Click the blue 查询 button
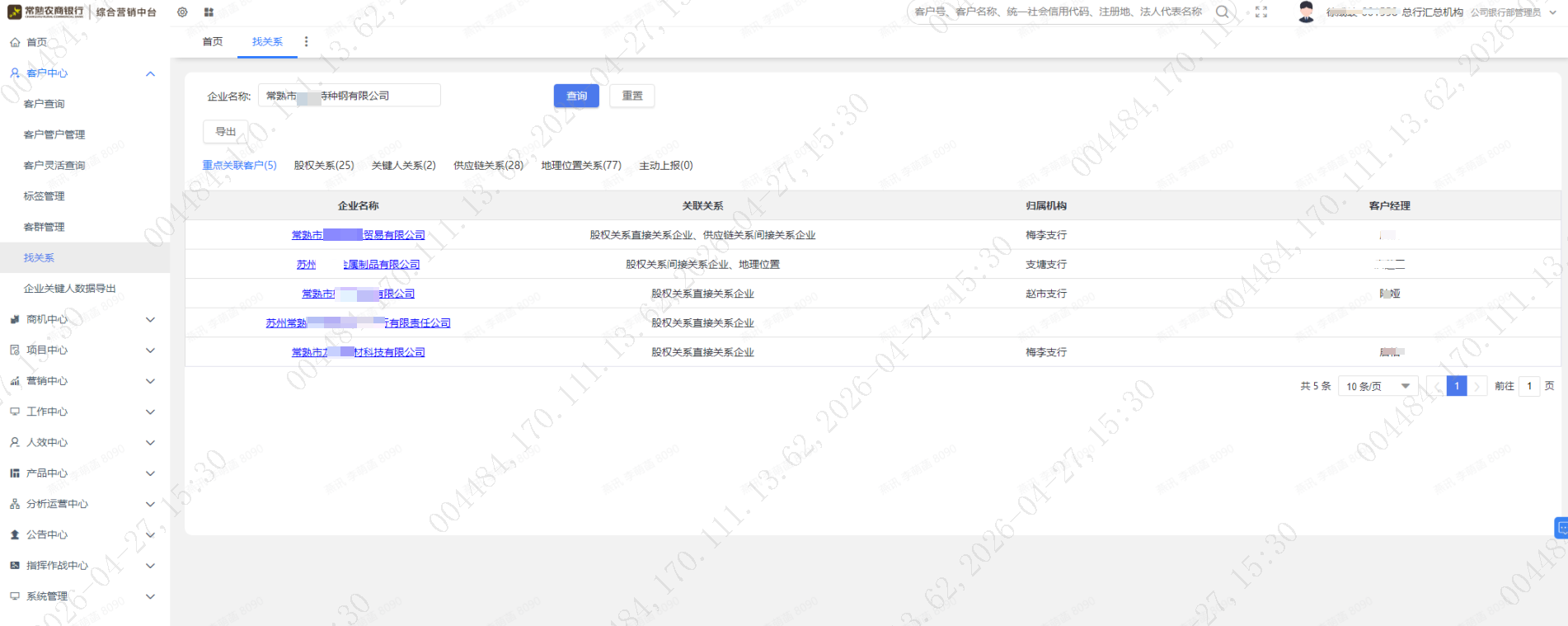 tap(576, 96)
